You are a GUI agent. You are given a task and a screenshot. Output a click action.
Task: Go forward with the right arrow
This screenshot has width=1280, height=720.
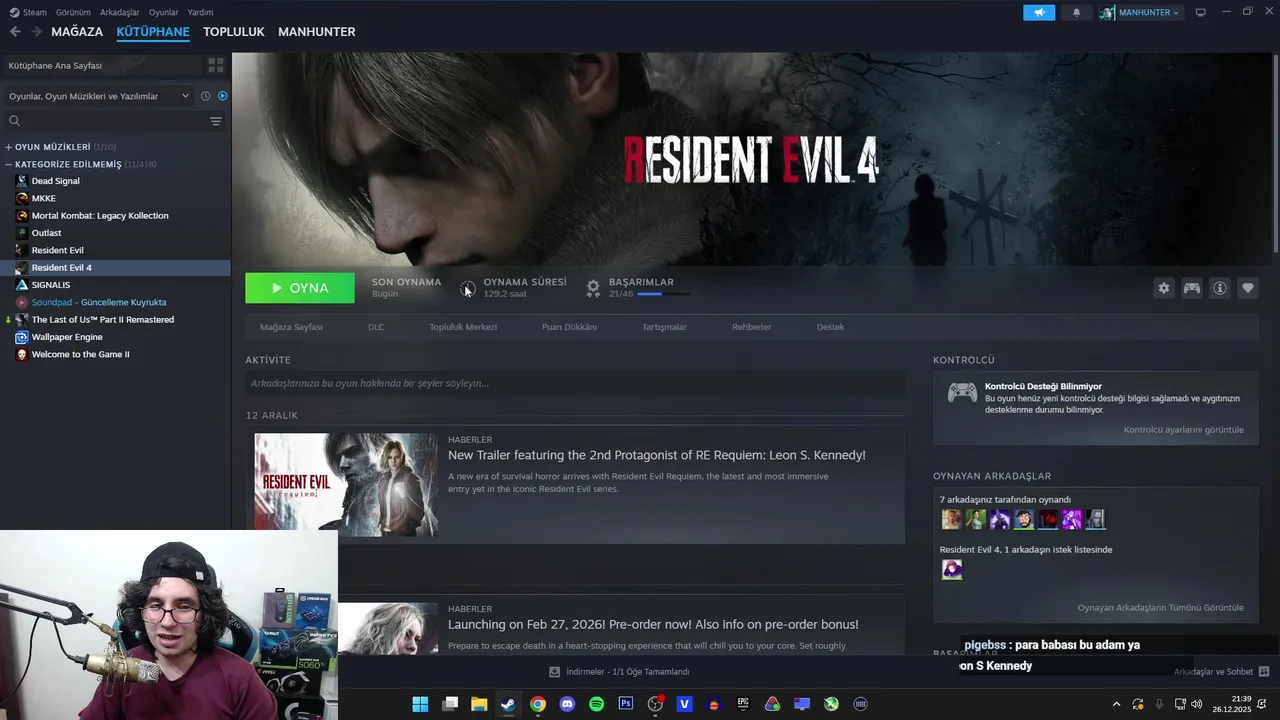(x=36, y=32)
